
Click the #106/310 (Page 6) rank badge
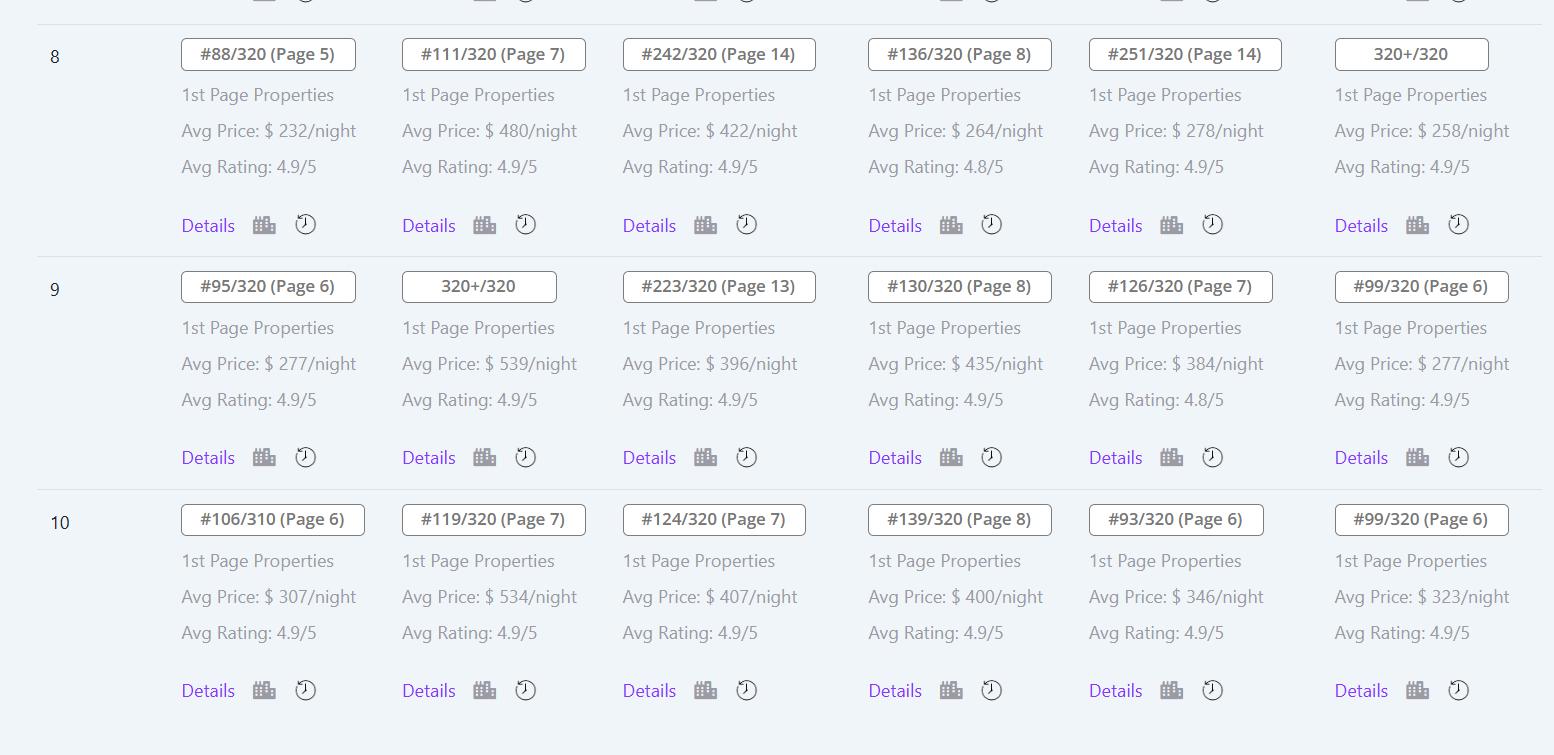273,520
